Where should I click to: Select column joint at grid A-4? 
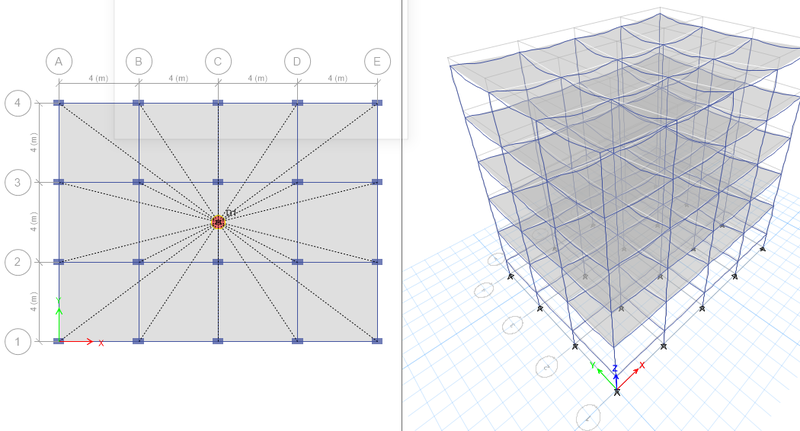pos(59,103)
